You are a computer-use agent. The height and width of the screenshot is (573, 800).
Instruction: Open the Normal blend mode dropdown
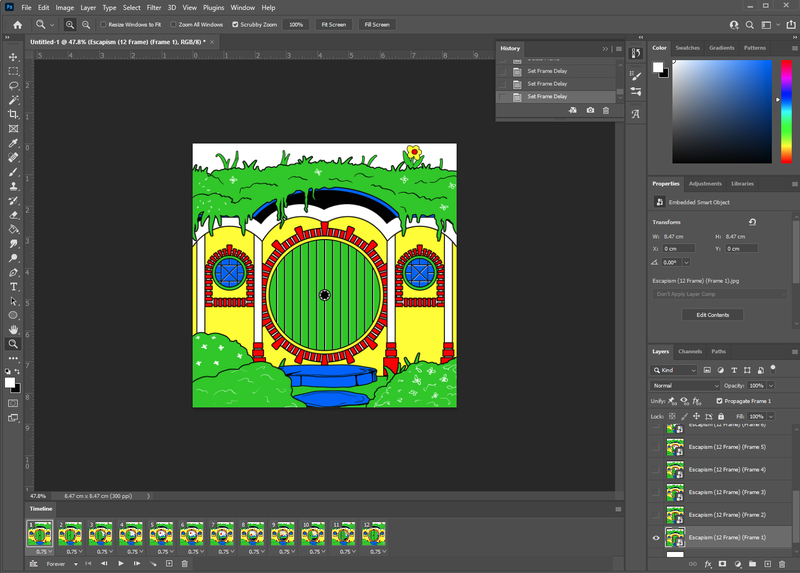click(685, 385)
